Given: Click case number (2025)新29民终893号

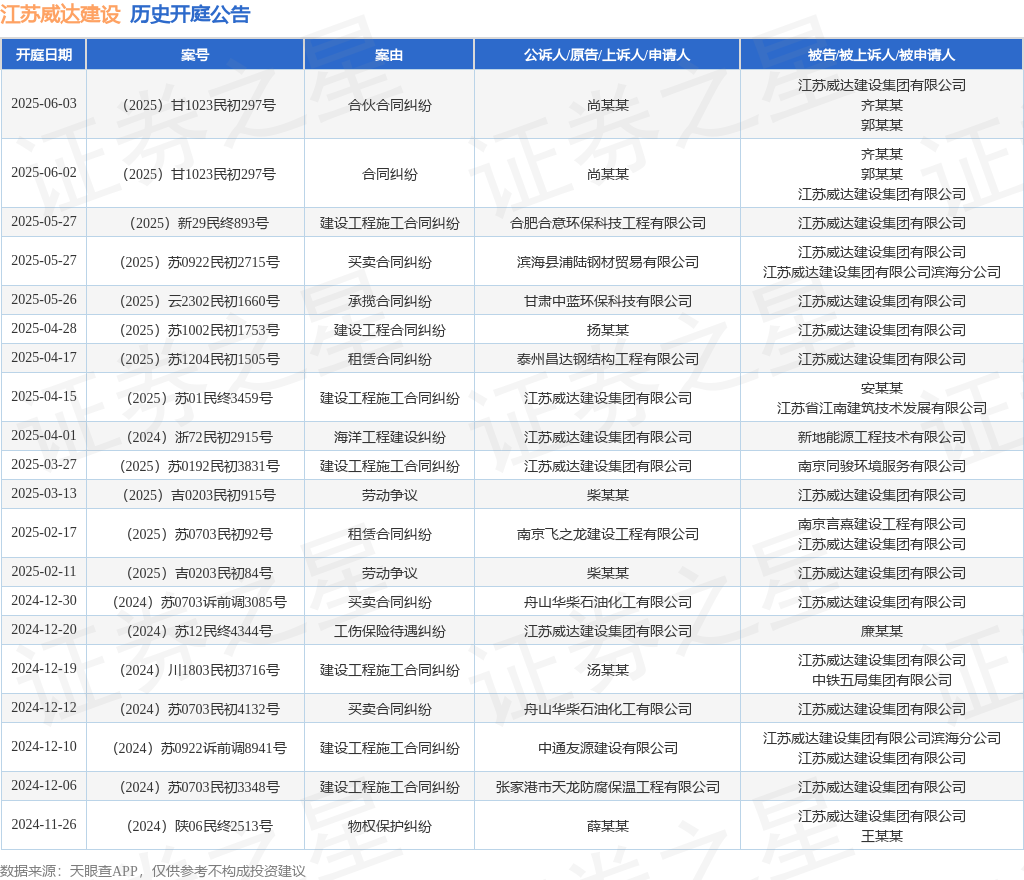Looking at the screenshot, I should pos(199,223).
